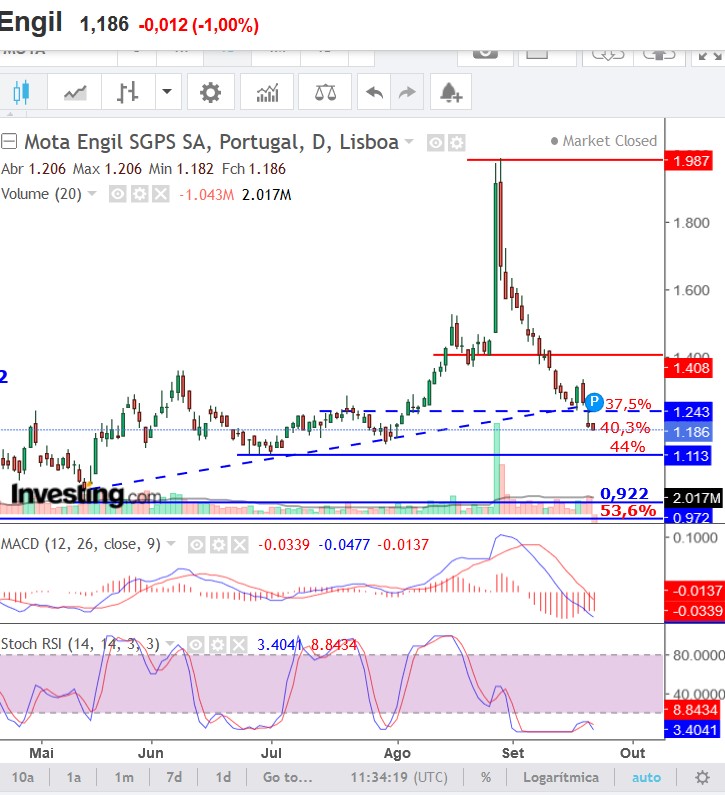Select the bar chart type icon
725x795 pixels.
click(127, 92)
